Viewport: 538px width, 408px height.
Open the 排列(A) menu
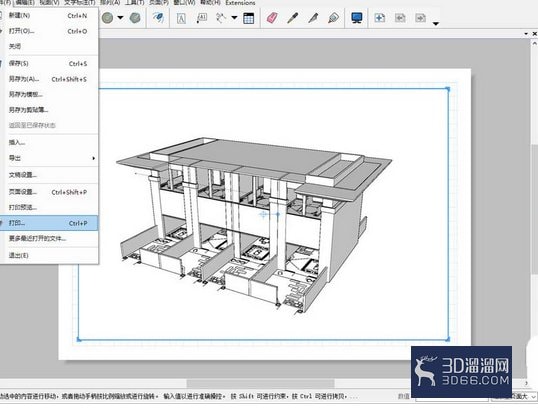point(110,2)
